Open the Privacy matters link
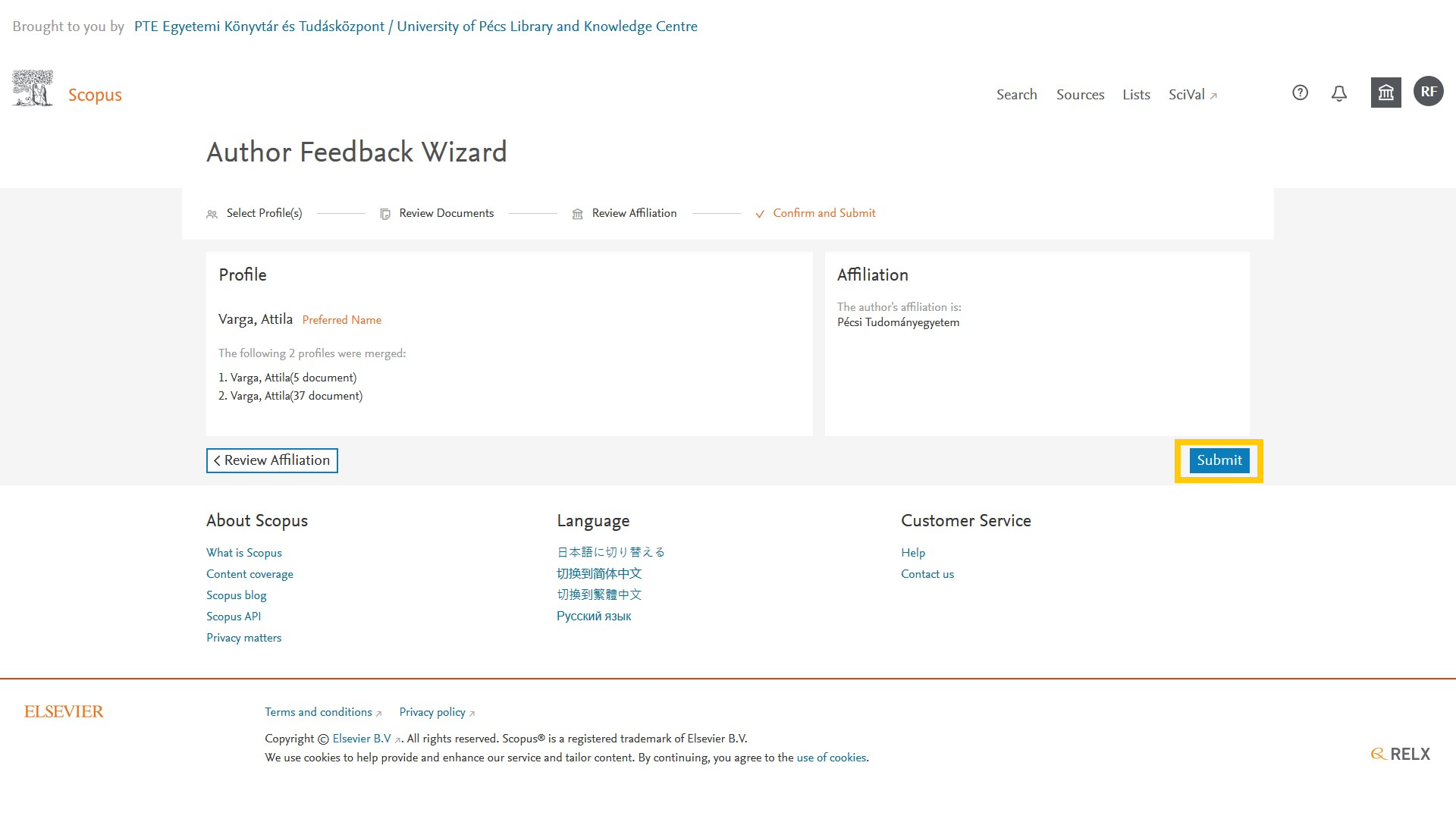This screenshot has width=1456, height=819. click(x=244, y=638)
